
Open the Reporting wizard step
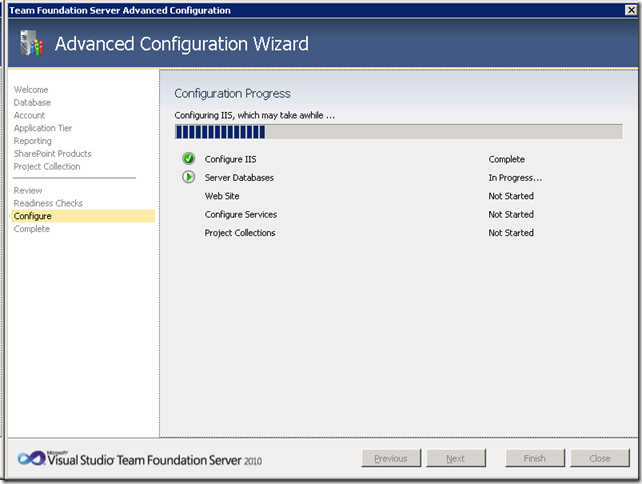33,142
